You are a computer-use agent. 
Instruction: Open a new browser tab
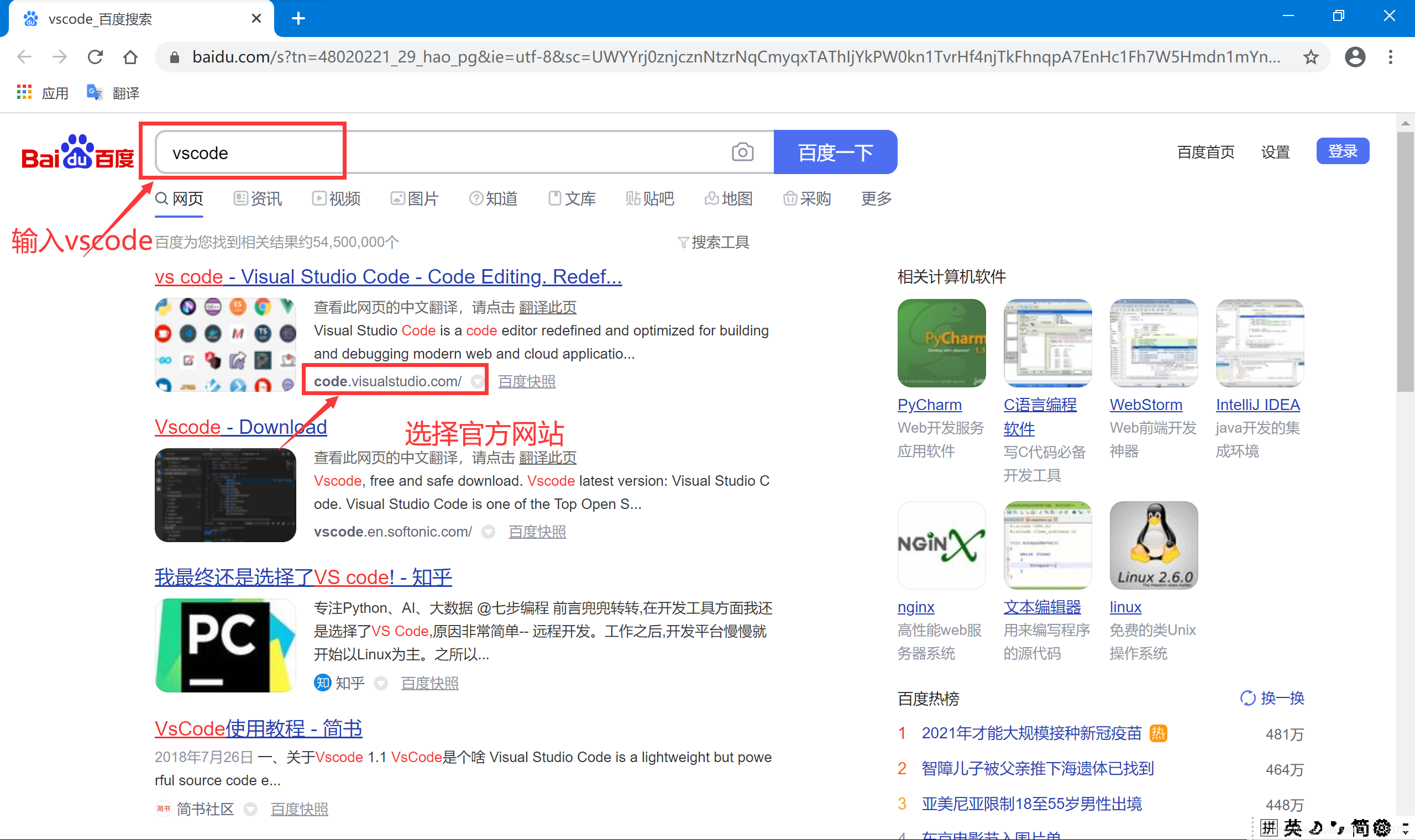pyautogui.click(x=298, y=19)
